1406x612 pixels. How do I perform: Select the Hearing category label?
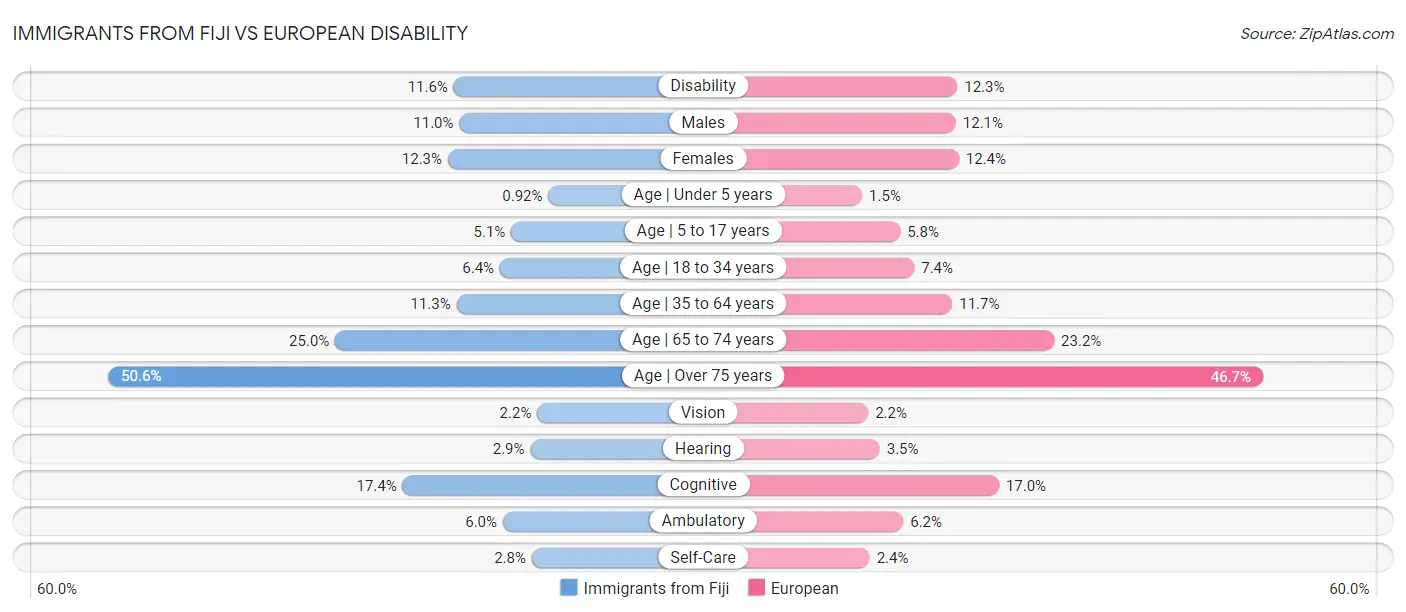(x=703, y=448)
